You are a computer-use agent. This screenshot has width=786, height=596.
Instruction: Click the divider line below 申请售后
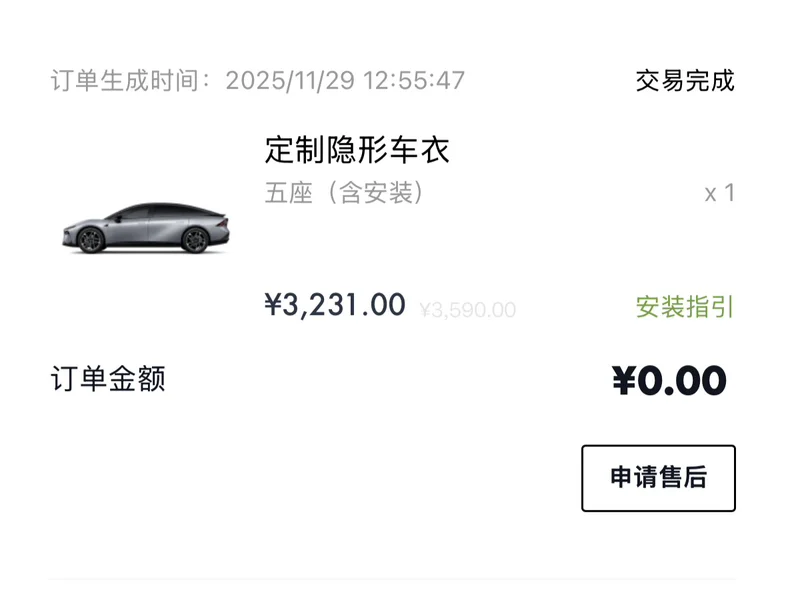(x=392, y=578)
